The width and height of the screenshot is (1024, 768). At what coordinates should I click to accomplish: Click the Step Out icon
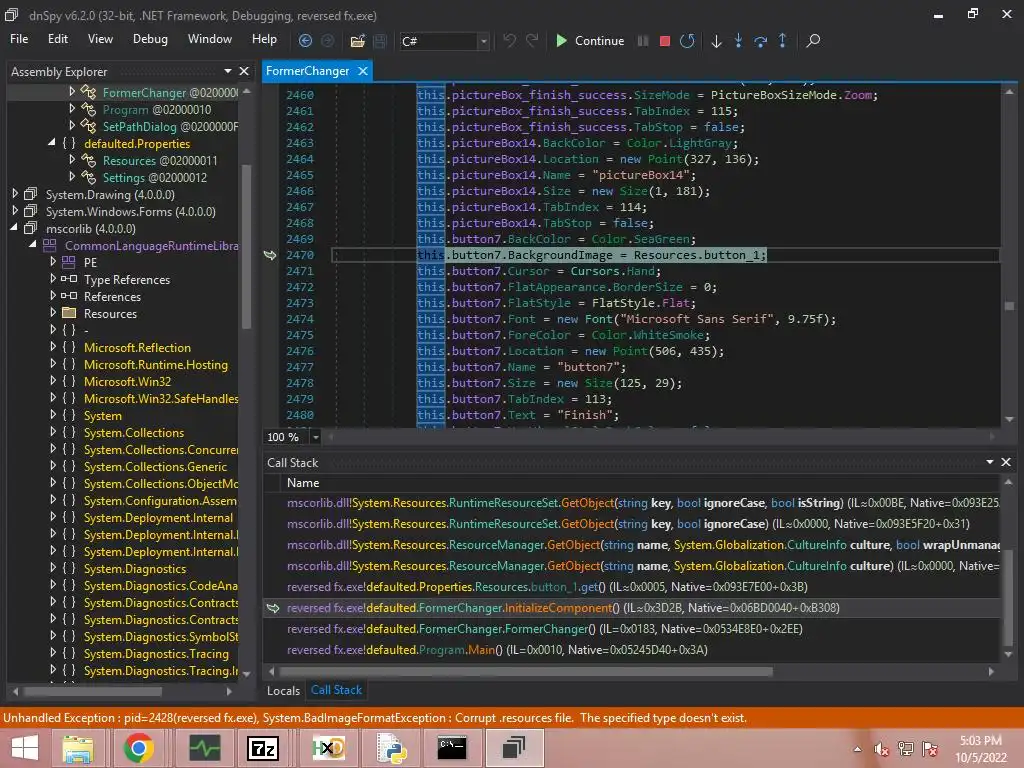(782, 41)
